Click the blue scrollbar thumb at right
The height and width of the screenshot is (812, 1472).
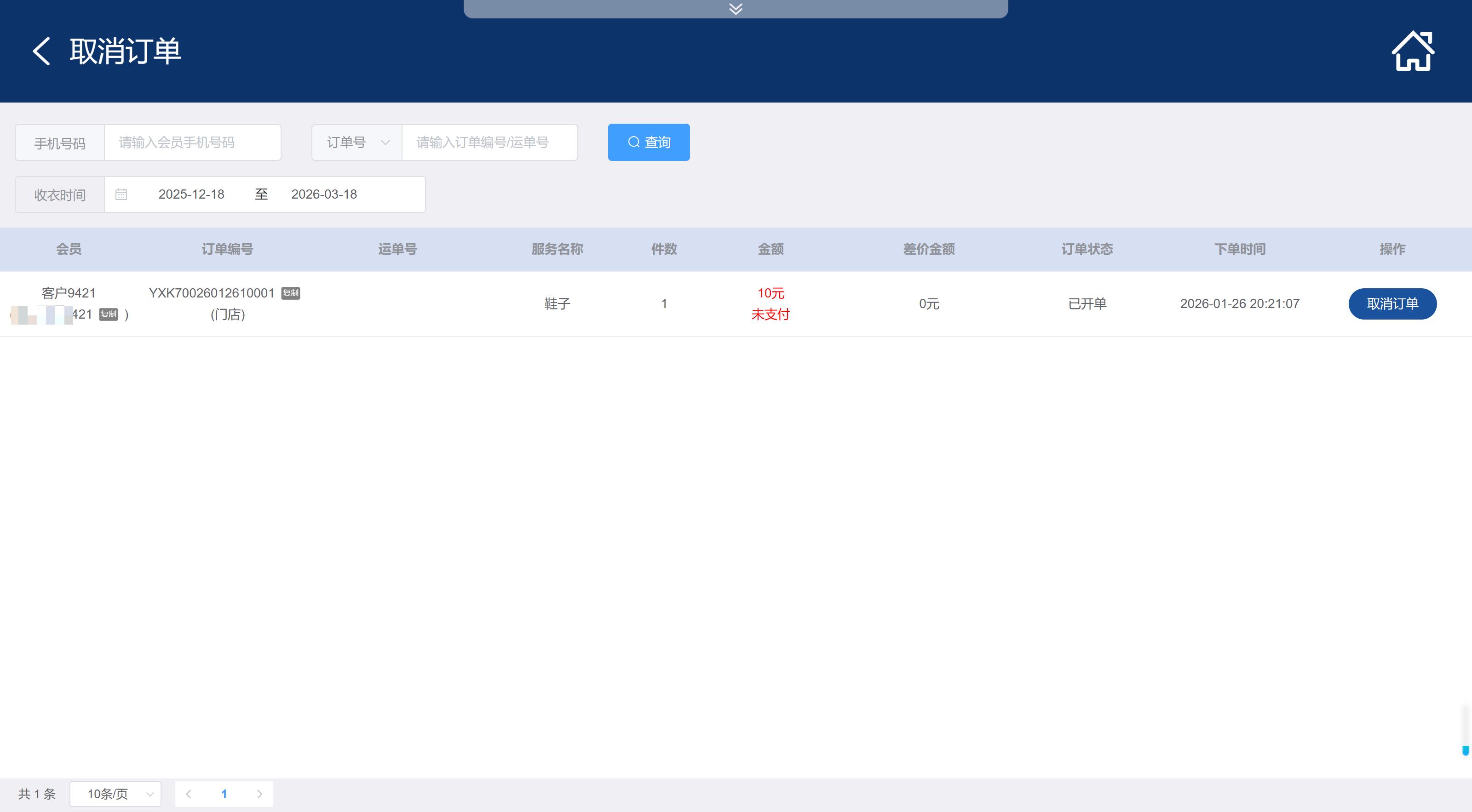pyautogui.click(x=1465, y=750)
